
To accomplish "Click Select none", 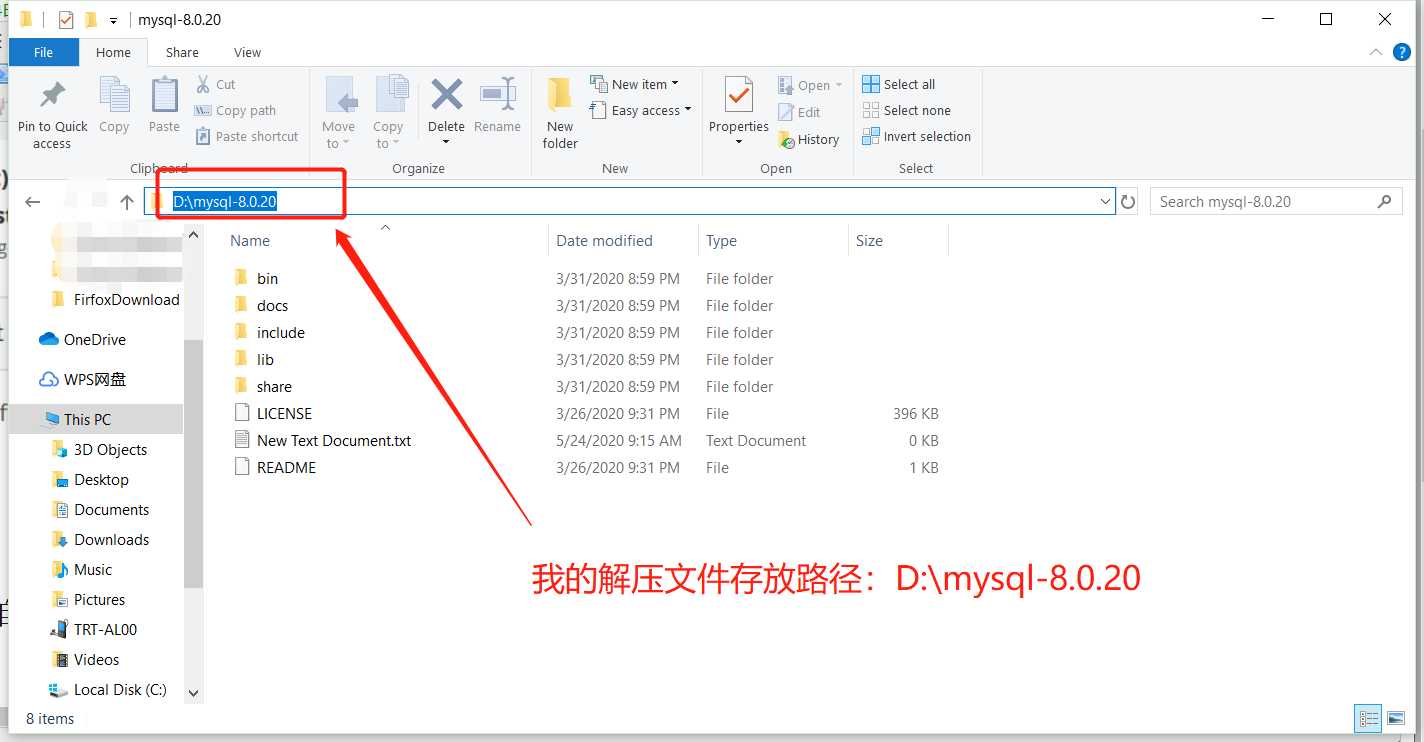I will pos(905,110).
